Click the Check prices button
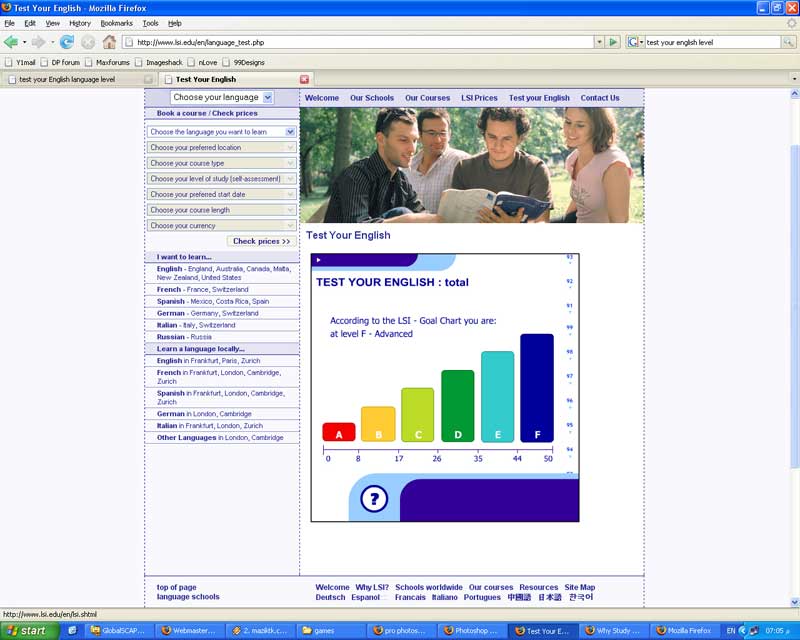 (261, 241)
